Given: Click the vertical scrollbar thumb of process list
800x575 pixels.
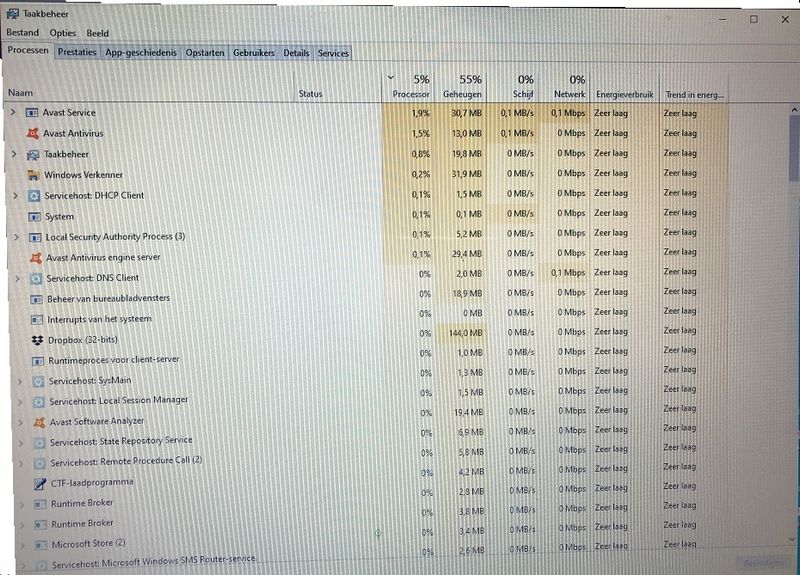Looking at the screenshot, I should coord(794,148).
